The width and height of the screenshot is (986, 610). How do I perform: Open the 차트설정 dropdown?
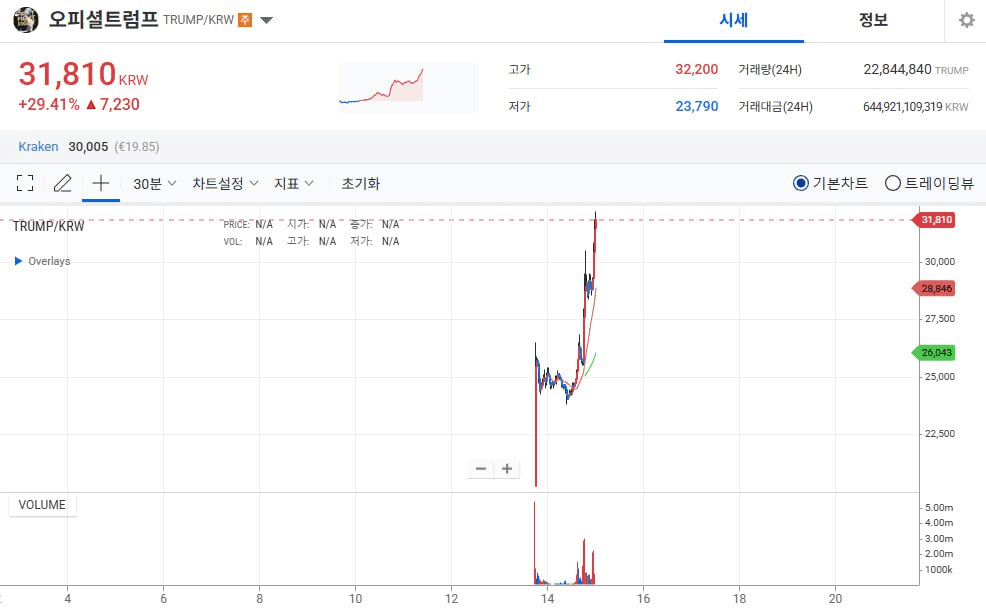point(225,184)
